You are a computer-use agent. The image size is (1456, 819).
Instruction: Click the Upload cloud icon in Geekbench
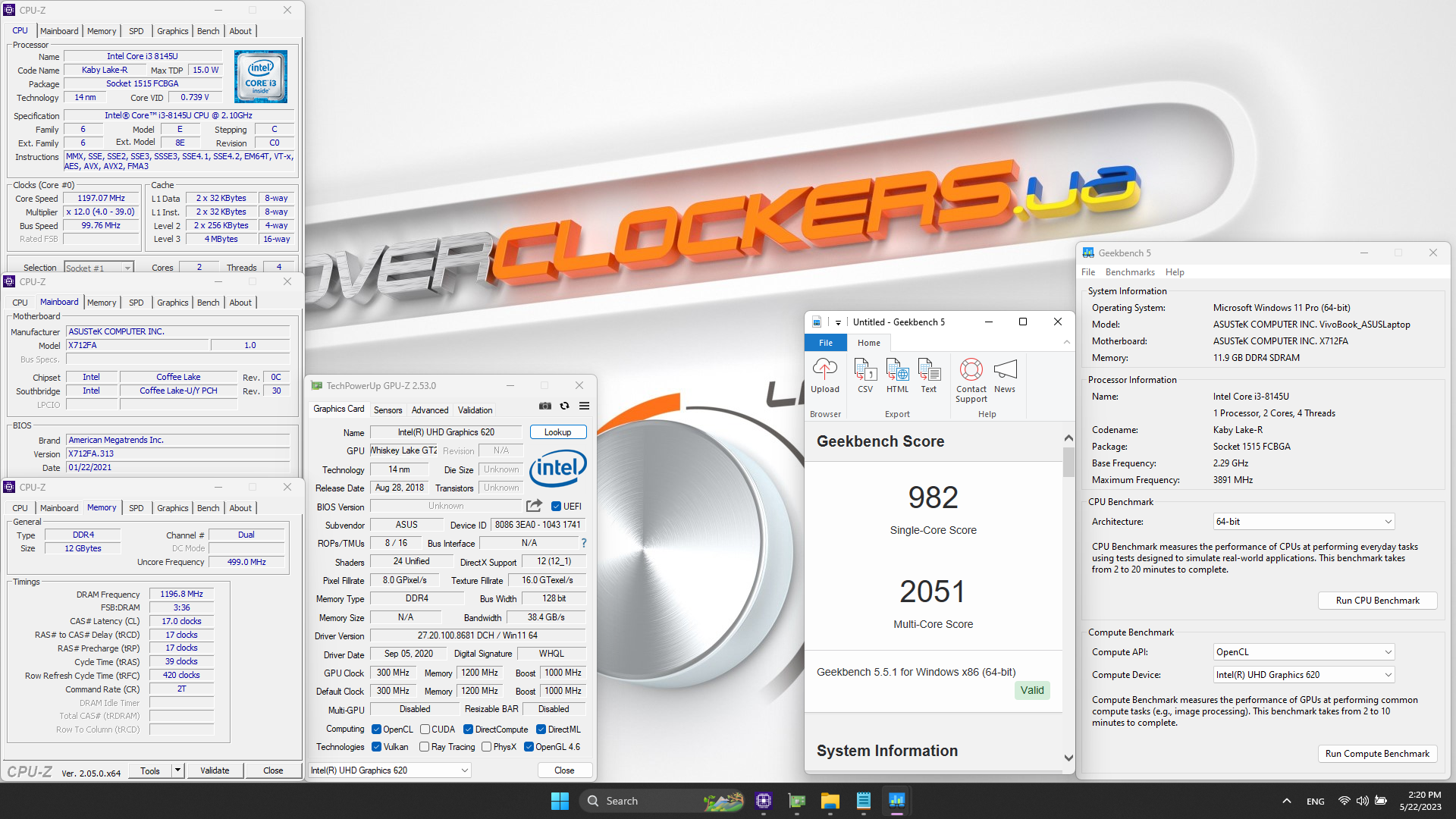click(824, 369)
